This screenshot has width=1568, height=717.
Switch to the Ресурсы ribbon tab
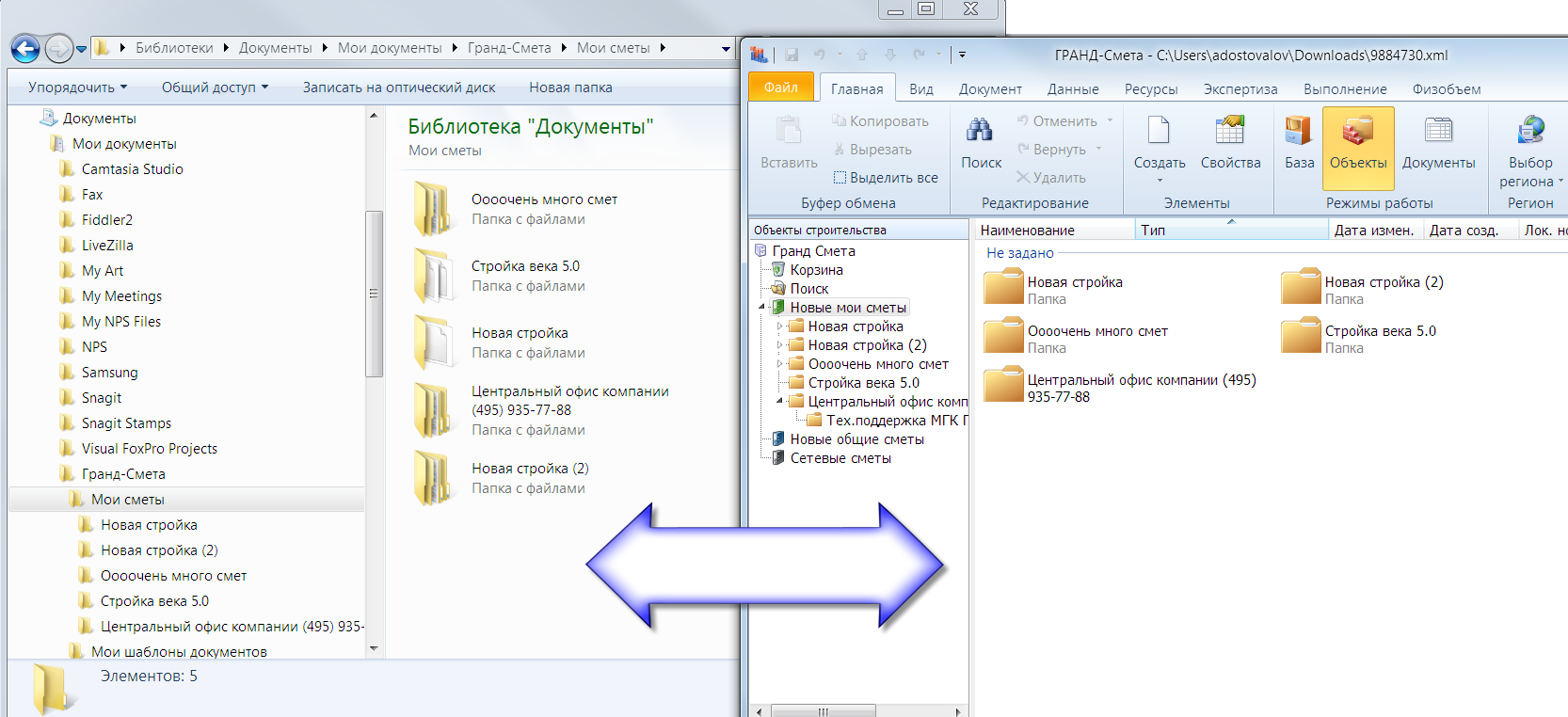click(x=1151, y=89)
